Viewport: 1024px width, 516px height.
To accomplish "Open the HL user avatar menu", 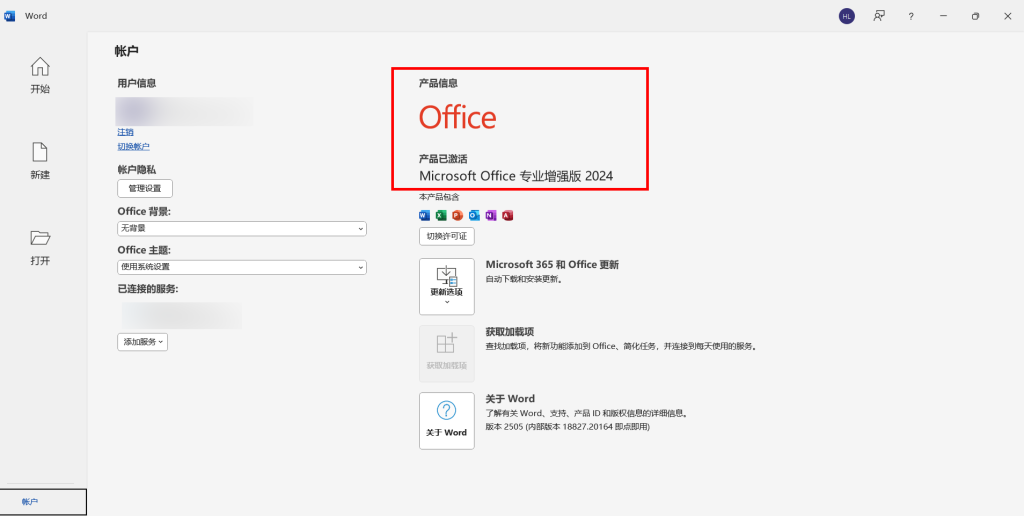I will [x=846, y=16].
